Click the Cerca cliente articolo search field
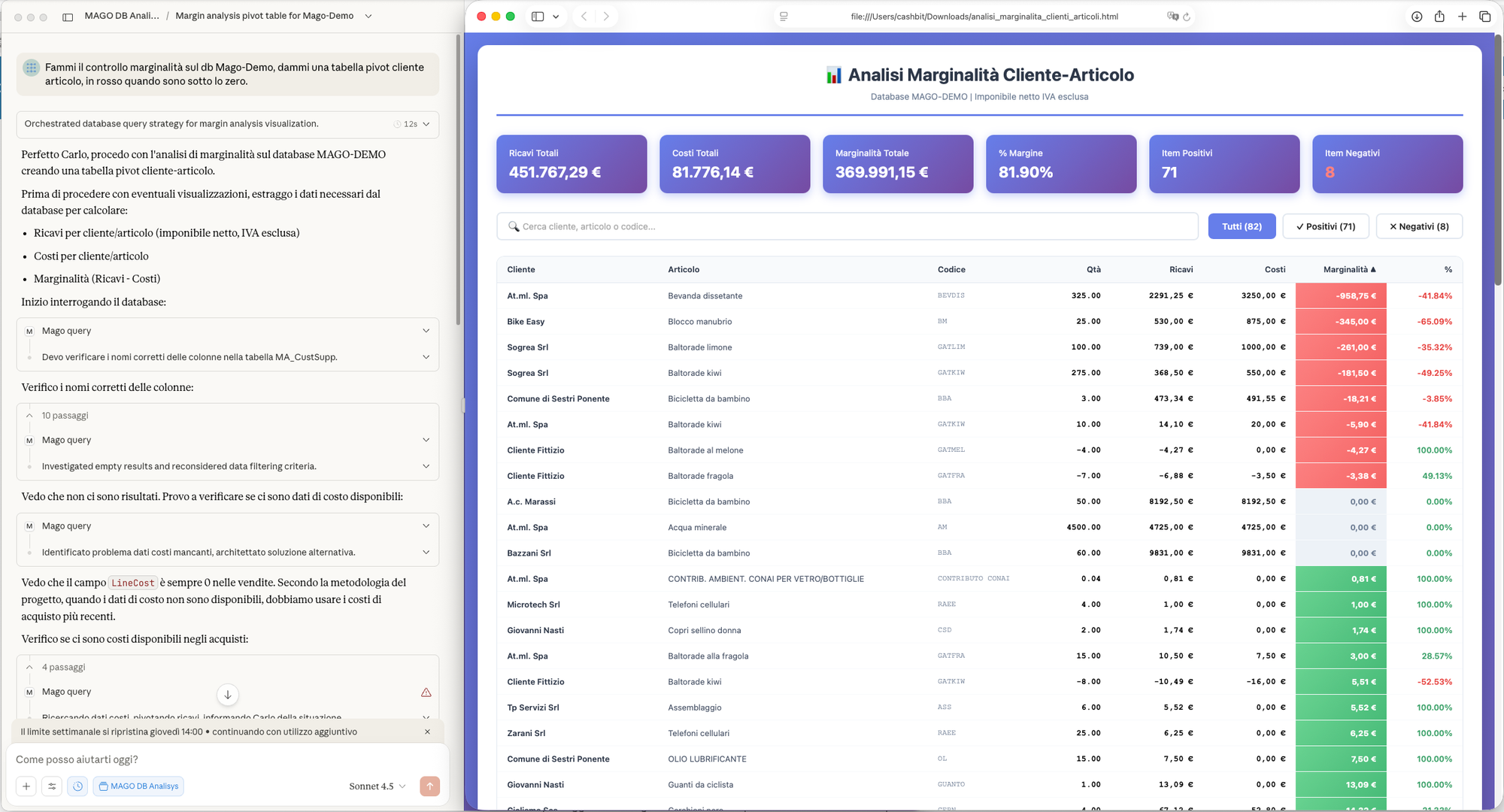Image resolution: width=1504 pixels, height=812 pixels. pos(848,226)
